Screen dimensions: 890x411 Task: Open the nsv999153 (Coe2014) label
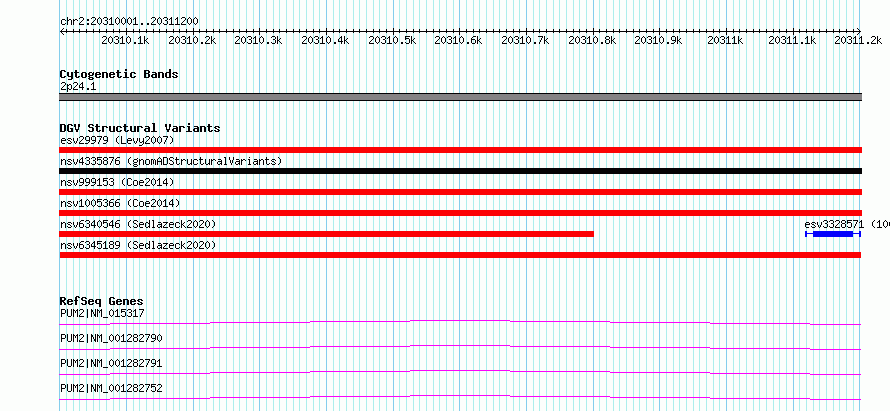(117, 182)
